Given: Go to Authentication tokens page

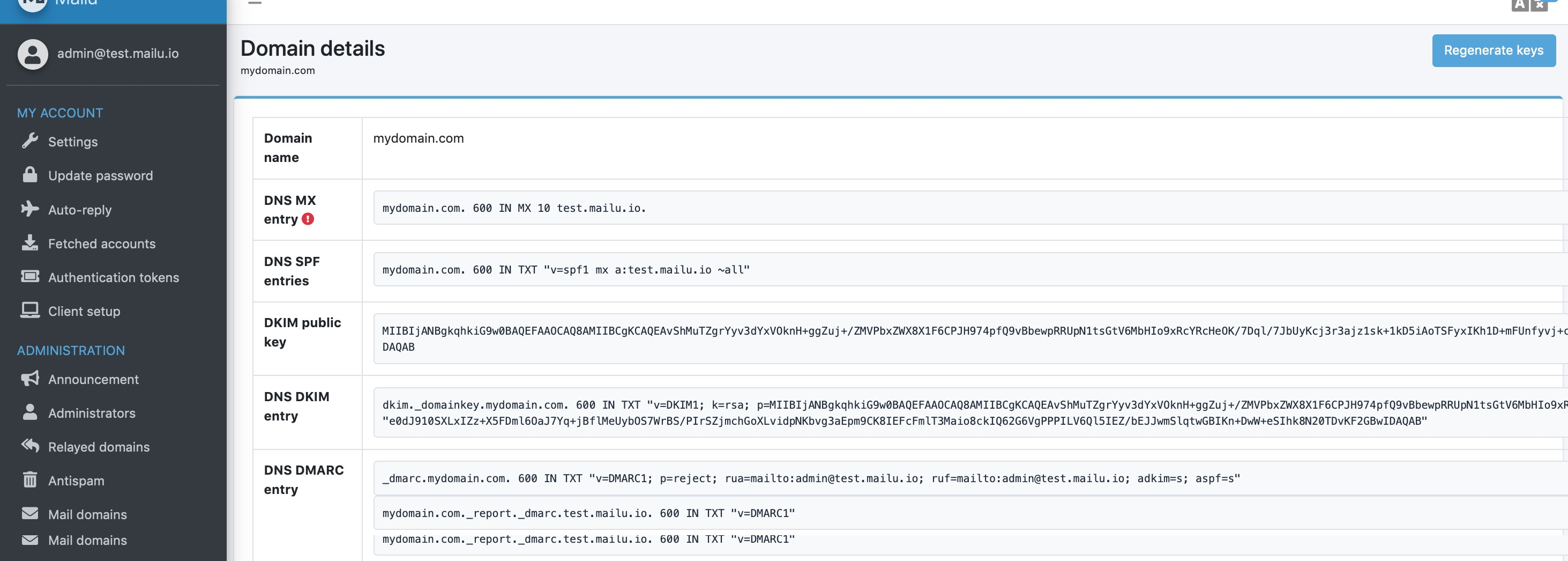Looking at the screenshot, I should 113,278.
